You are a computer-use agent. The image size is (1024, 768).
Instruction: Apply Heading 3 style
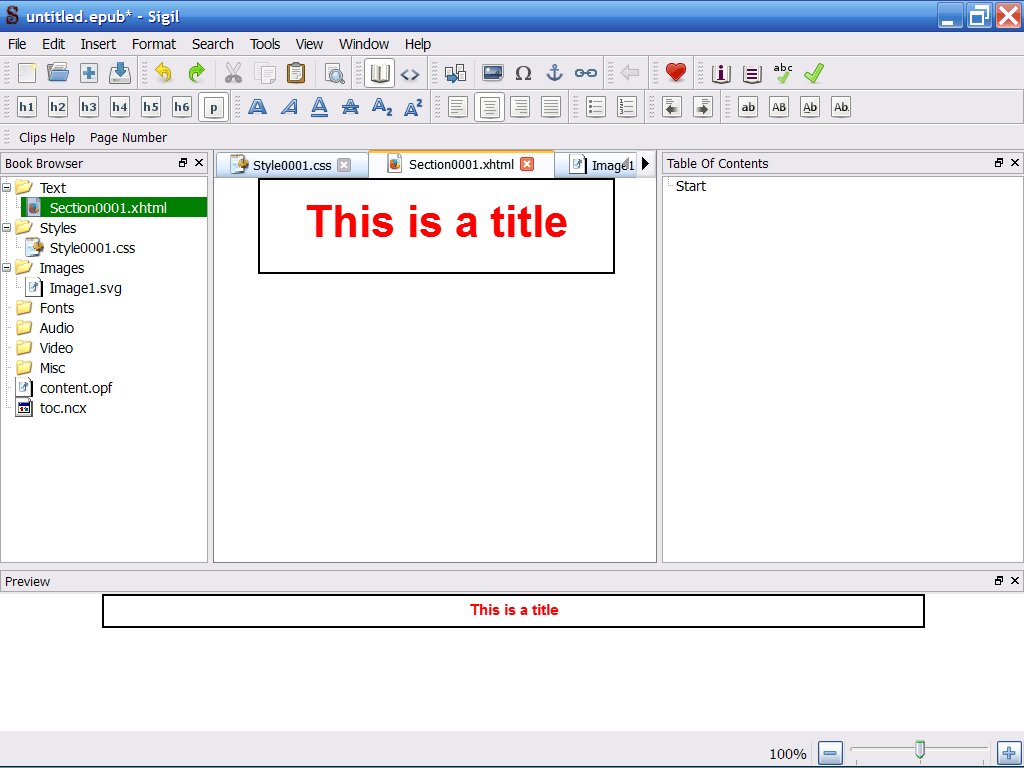coord(89,107)
